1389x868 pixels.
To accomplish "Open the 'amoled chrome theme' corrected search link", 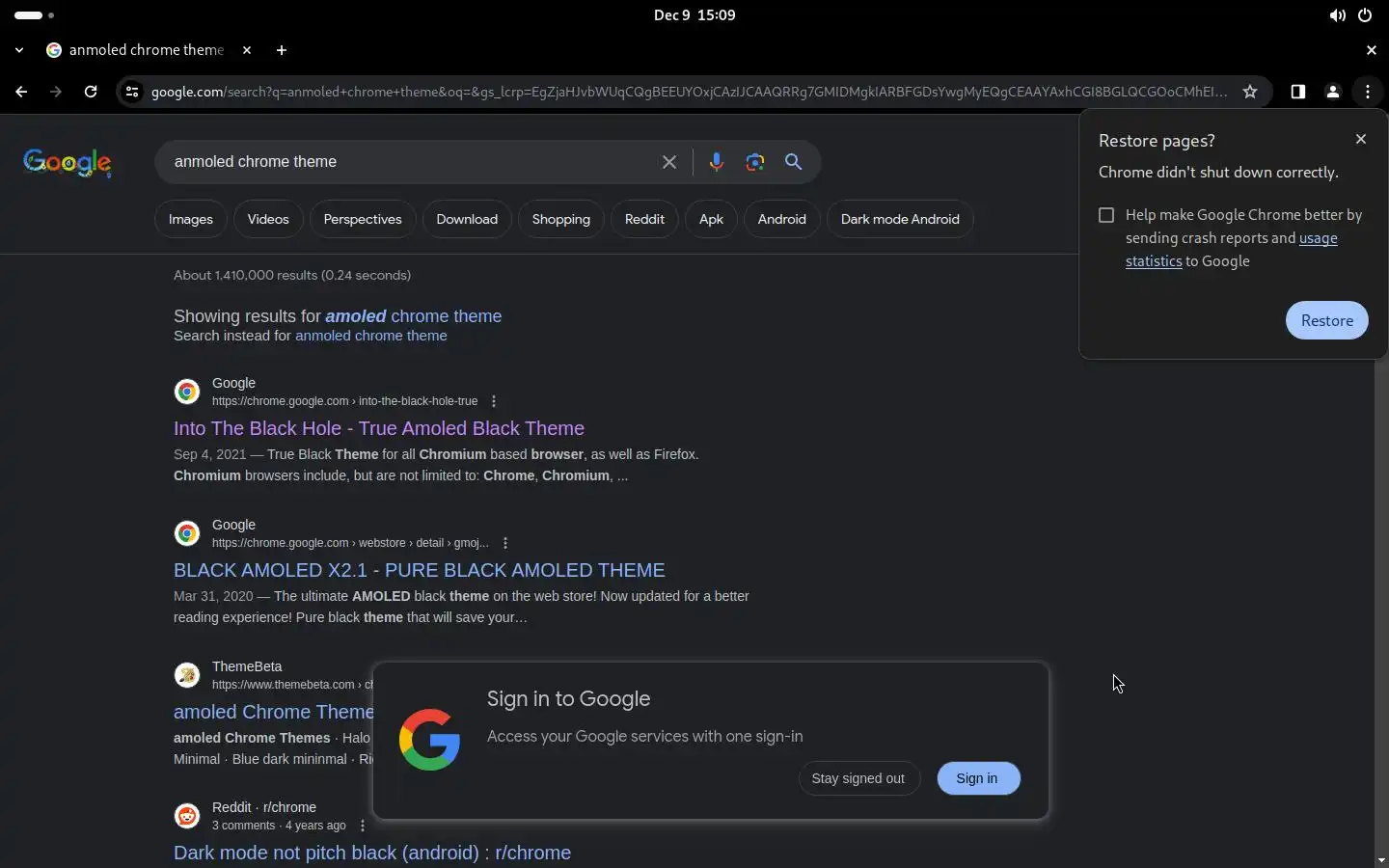I will pyautogui.click(x=414, y=316).
